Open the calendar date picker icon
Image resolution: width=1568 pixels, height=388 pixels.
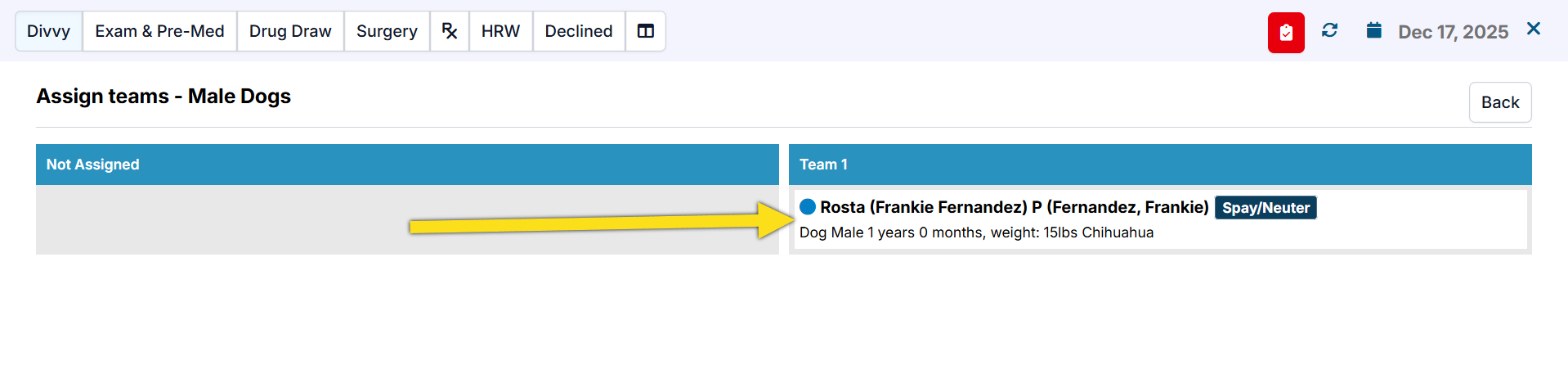1374,30
